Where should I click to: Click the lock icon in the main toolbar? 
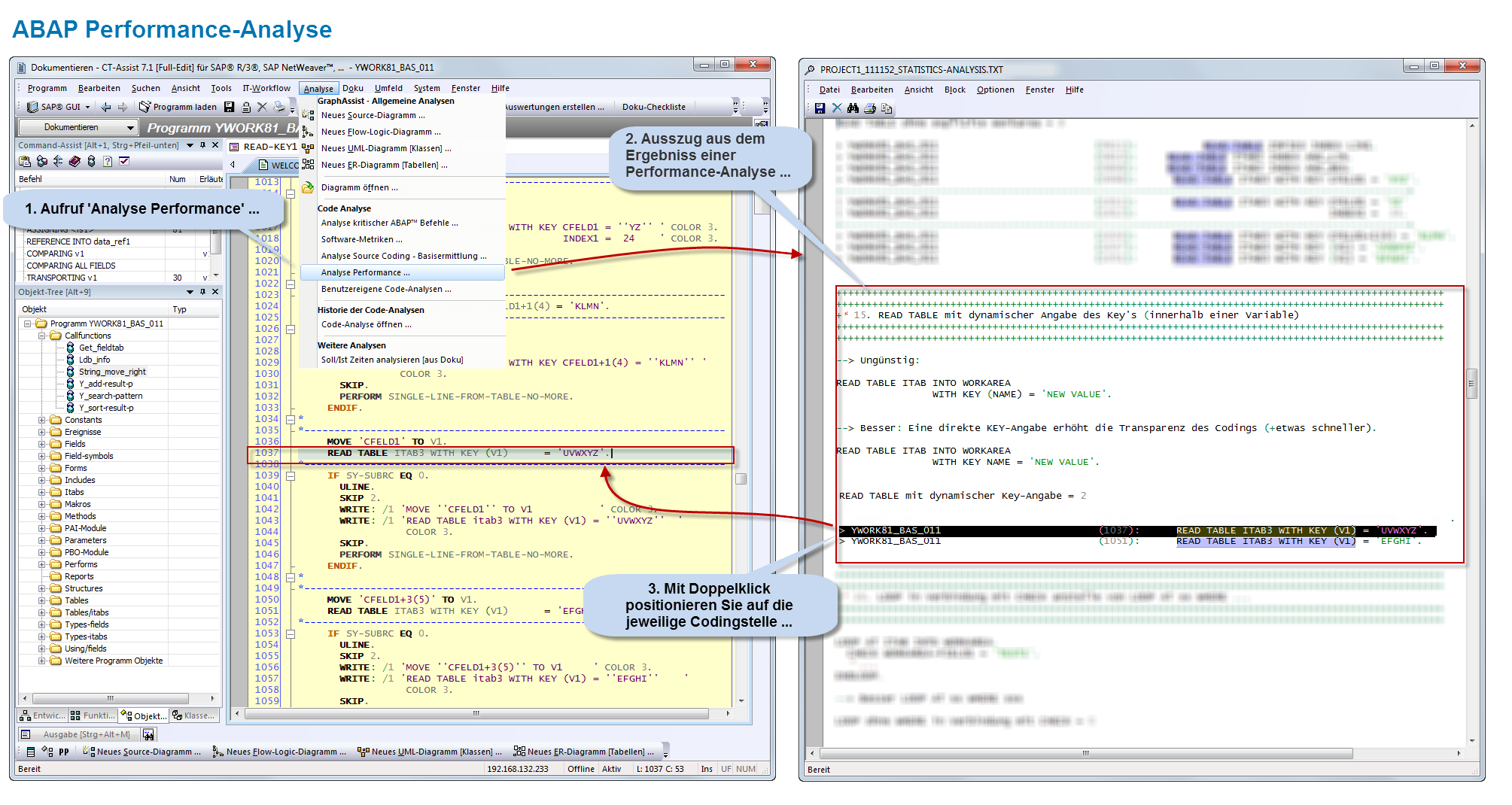pyautogui.click(x=246, y=108)
